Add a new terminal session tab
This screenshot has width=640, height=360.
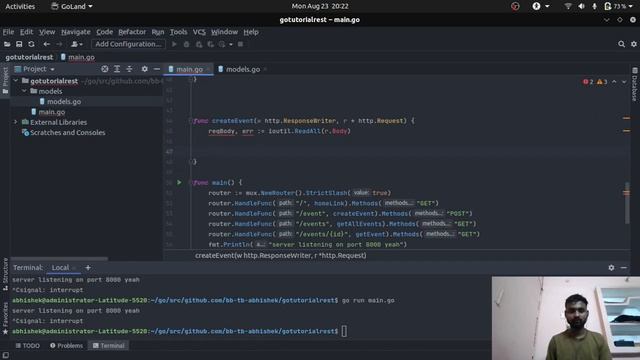[88, 268]
